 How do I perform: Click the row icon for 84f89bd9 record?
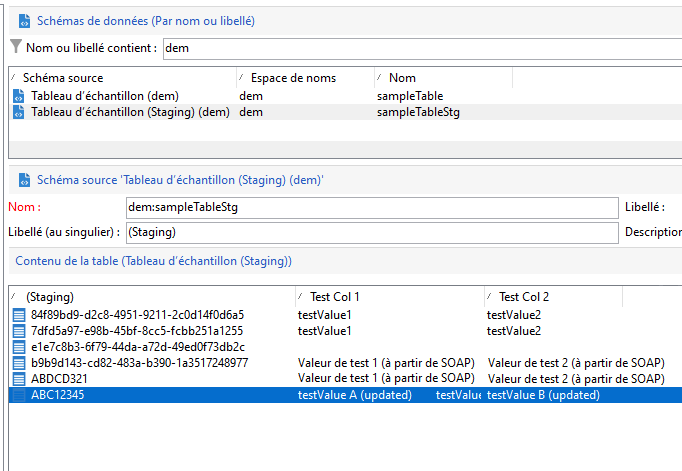pyautogui.click(x=19, y=315)
